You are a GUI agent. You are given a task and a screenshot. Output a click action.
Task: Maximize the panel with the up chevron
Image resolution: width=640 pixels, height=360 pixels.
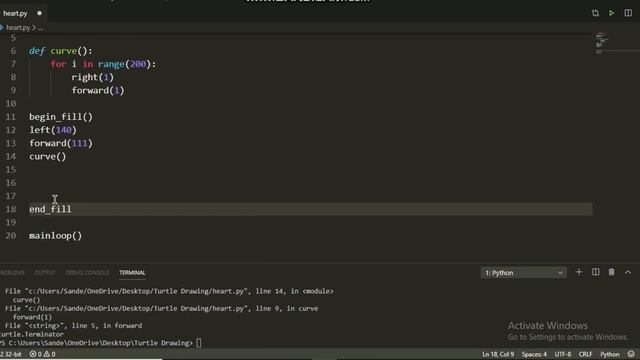[628, 272]
